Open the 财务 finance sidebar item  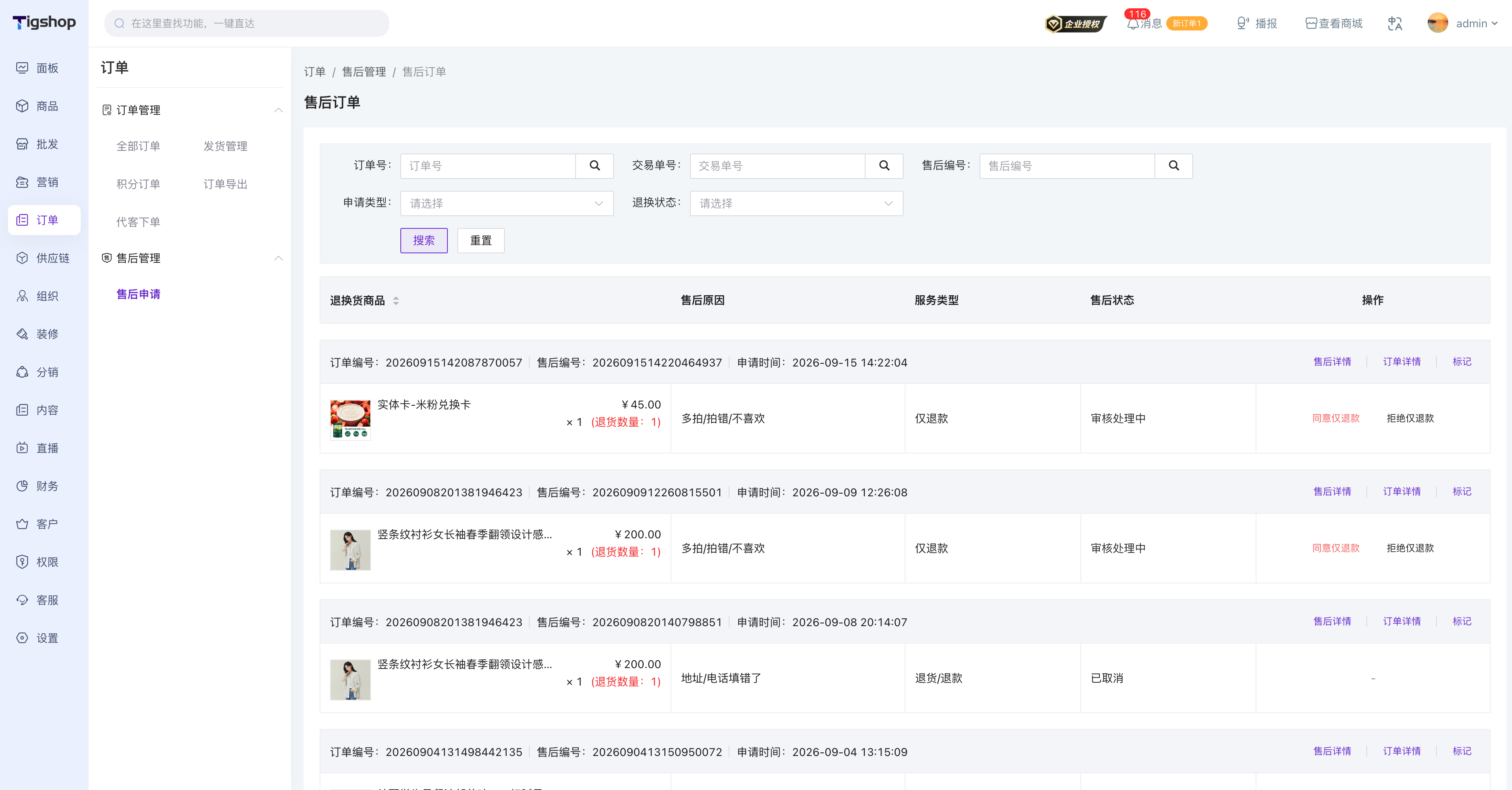pos(44,486)
